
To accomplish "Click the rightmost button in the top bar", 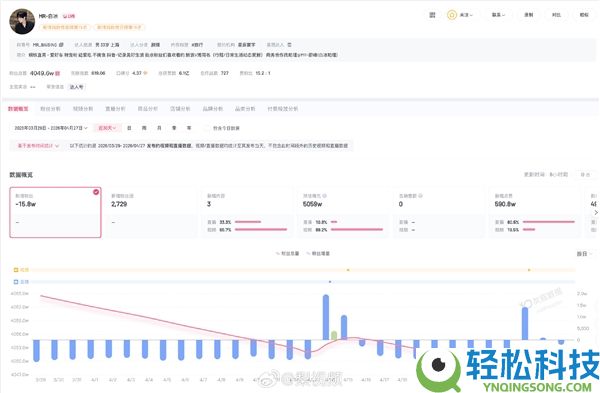I will pos(584,15).
